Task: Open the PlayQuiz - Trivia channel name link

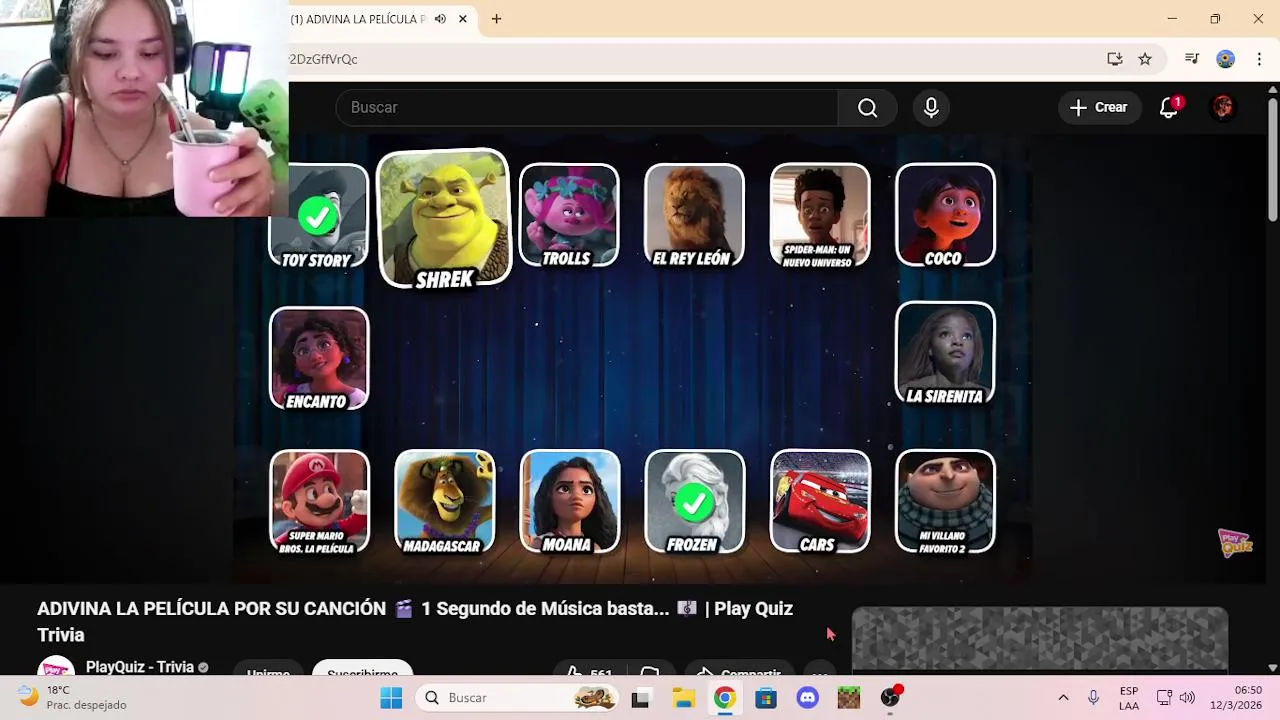Action: pos(140,667)
